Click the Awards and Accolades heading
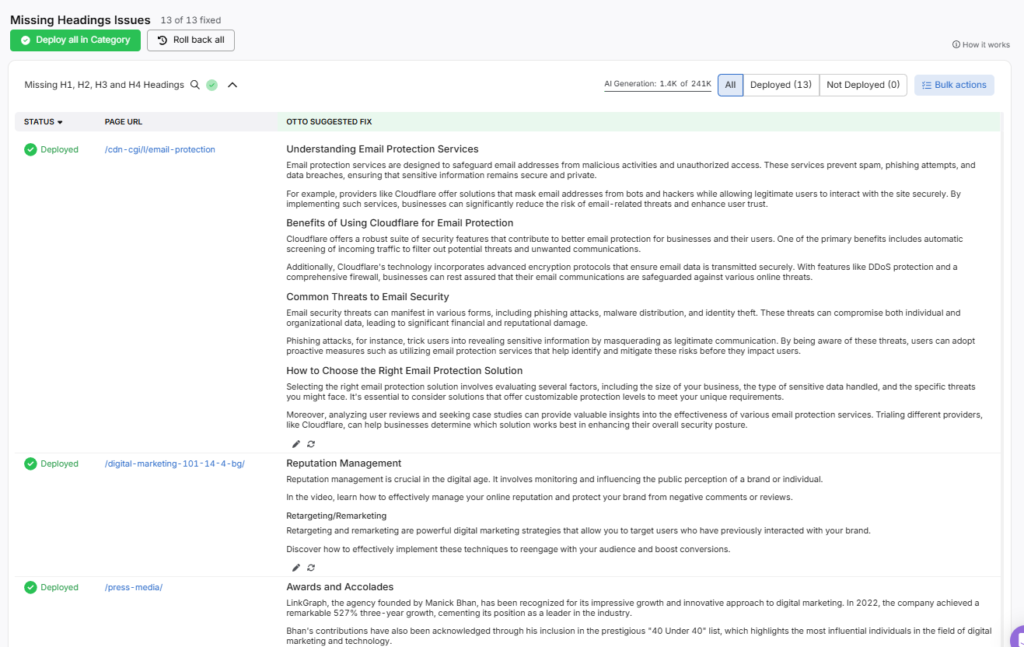This screenshot has height=647, width=1024. tap(340, 586)
